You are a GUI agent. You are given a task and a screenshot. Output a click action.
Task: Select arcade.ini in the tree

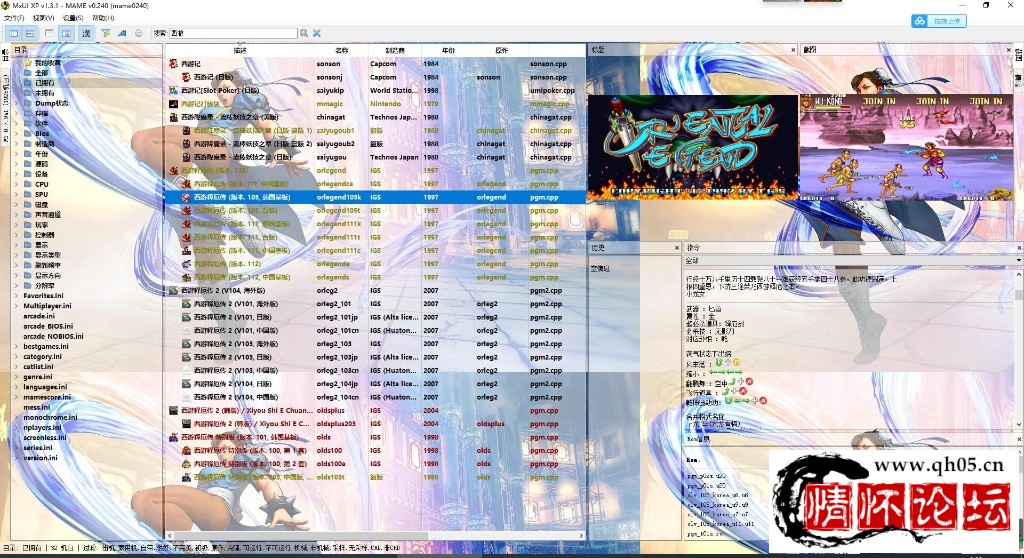[39, 316]
